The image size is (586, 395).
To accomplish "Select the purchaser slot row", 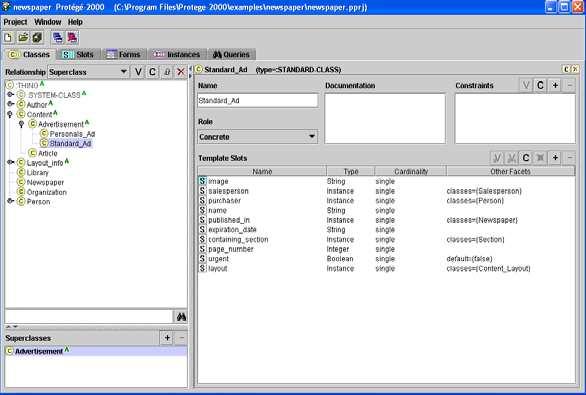I will coord(386,201).
